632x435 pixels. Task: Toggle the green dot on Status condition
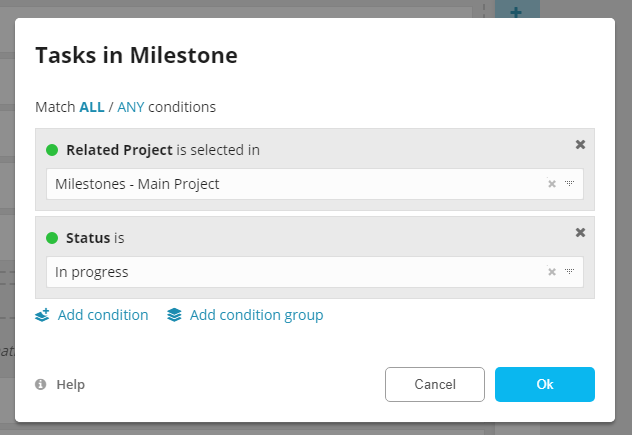coord(52,238)
